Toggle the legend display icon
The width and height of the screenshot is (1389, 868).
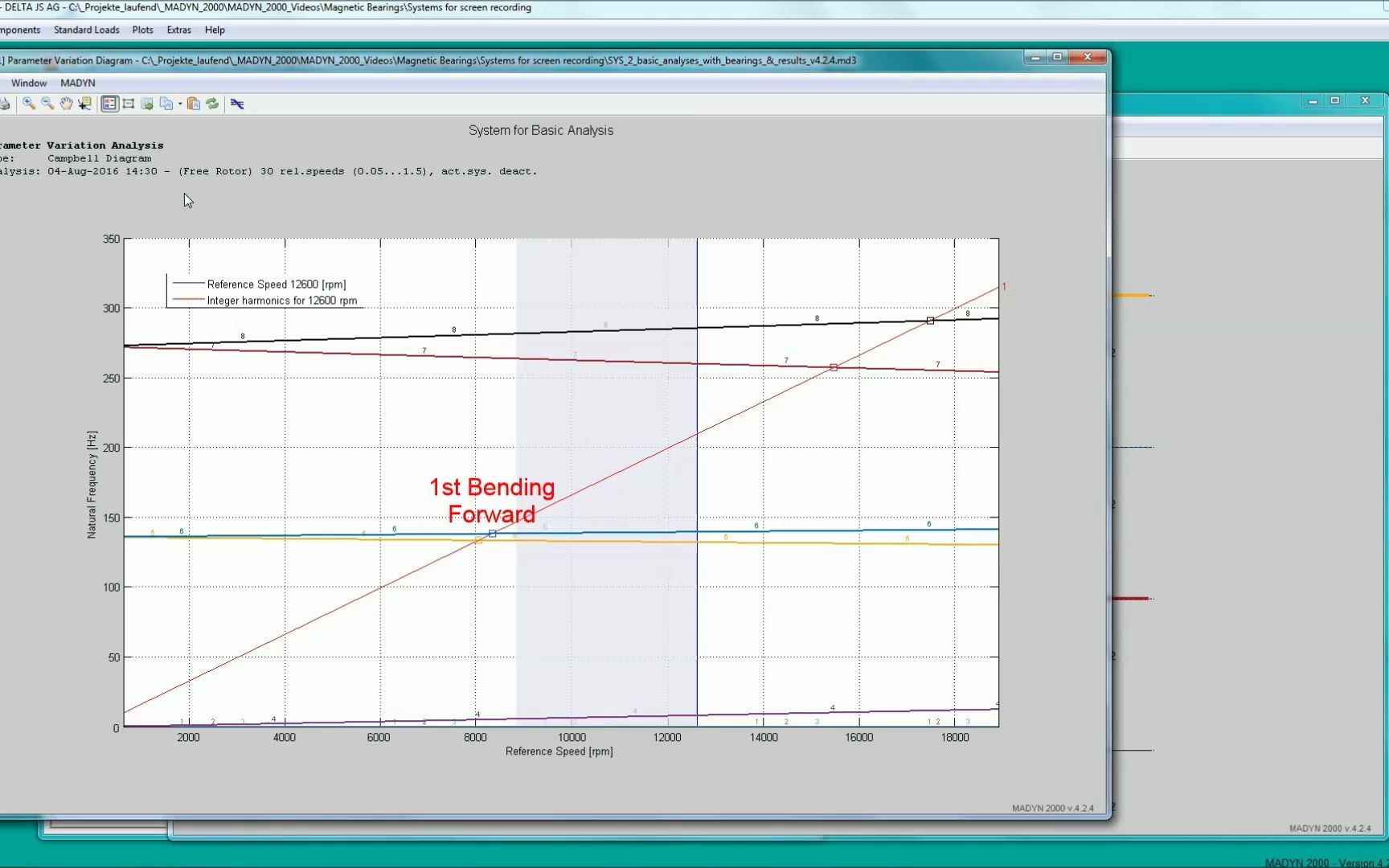pyautogui.click(x=109, y=104)
